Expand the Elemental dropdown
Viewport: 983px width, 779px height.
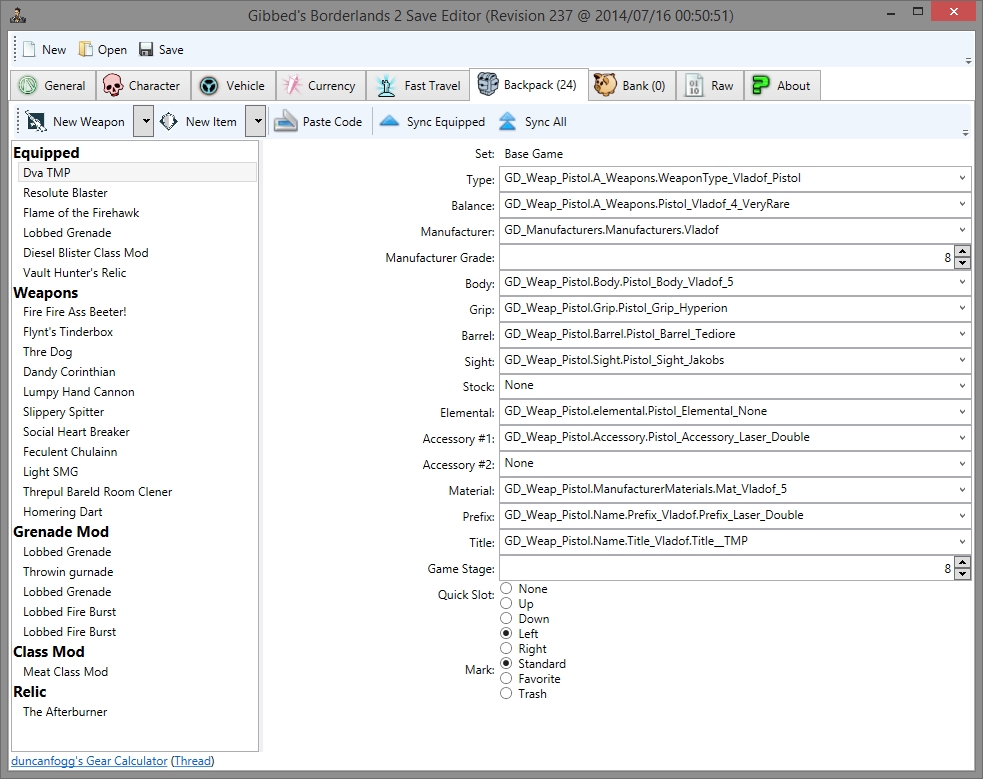[x=962, y=411]
